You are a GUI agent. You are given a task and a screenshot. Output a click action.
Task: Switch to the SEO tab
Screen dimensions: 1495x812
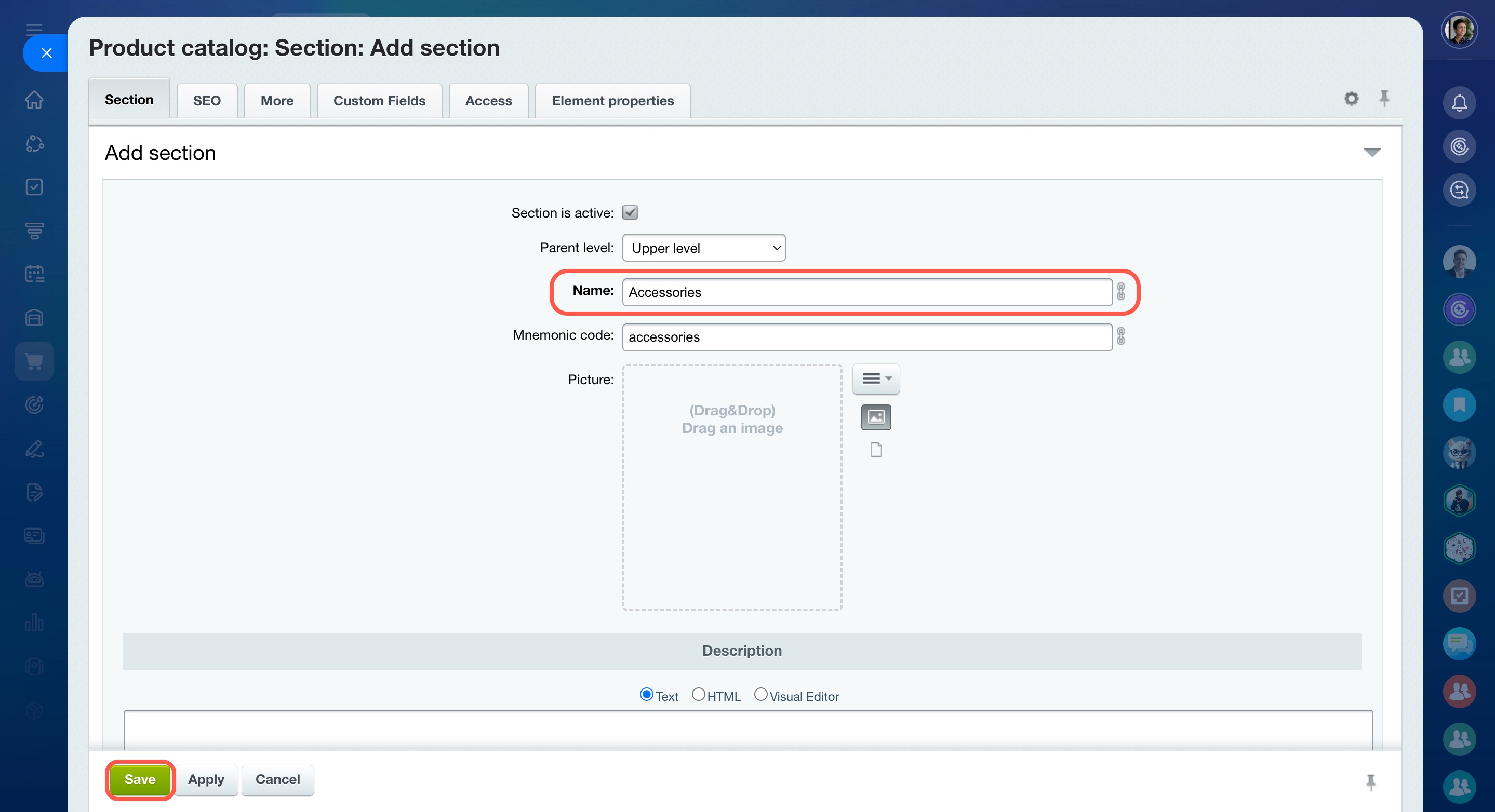207,101
